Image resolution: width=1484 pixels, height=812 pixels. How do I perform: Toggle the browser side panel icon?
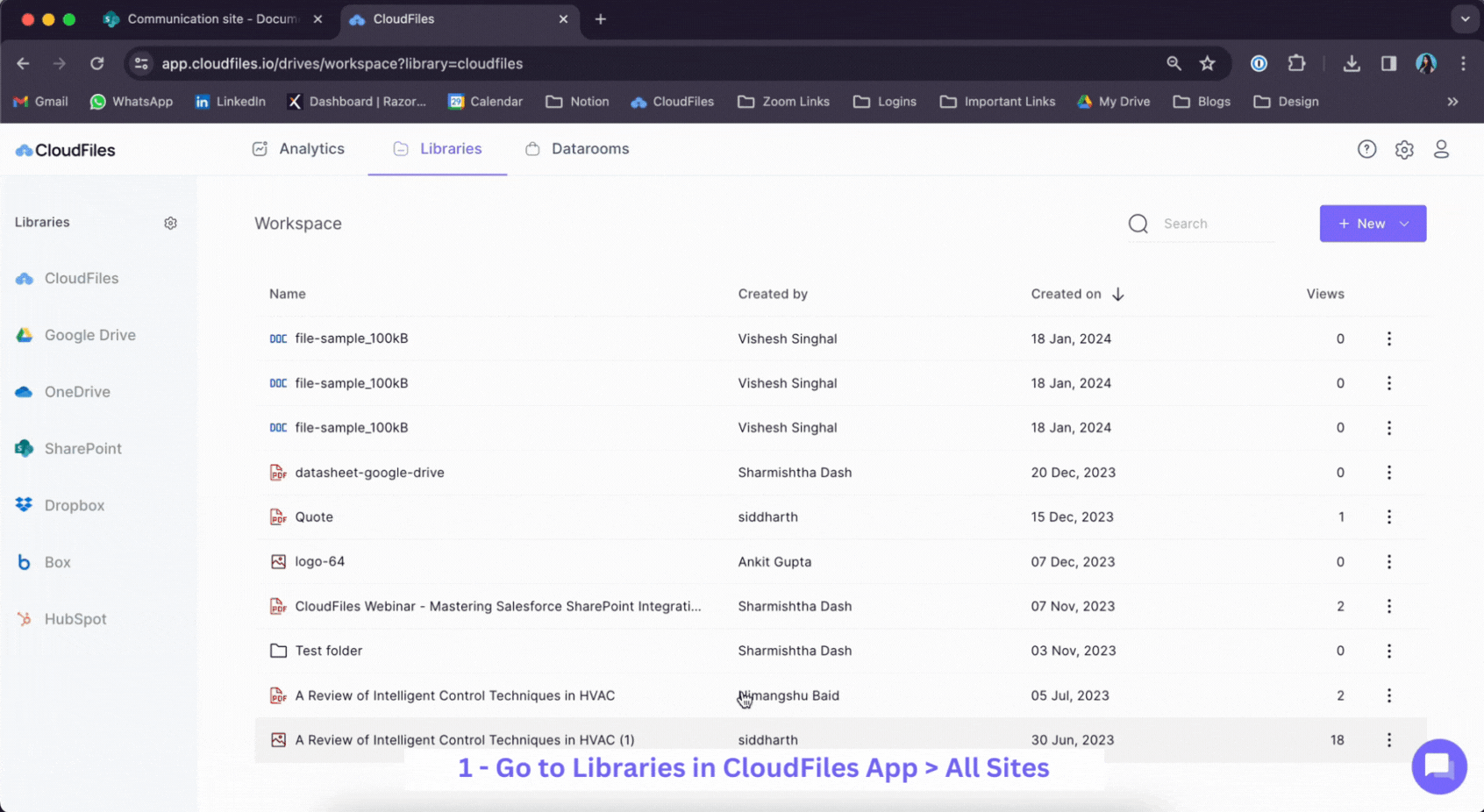[x=1388, y=63]
